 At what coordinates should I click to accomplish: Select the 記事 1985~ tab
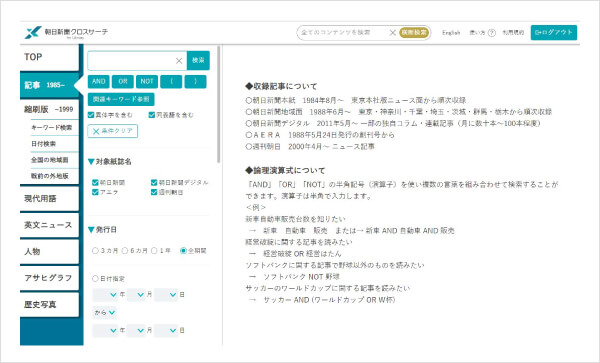tap(49, 85)
